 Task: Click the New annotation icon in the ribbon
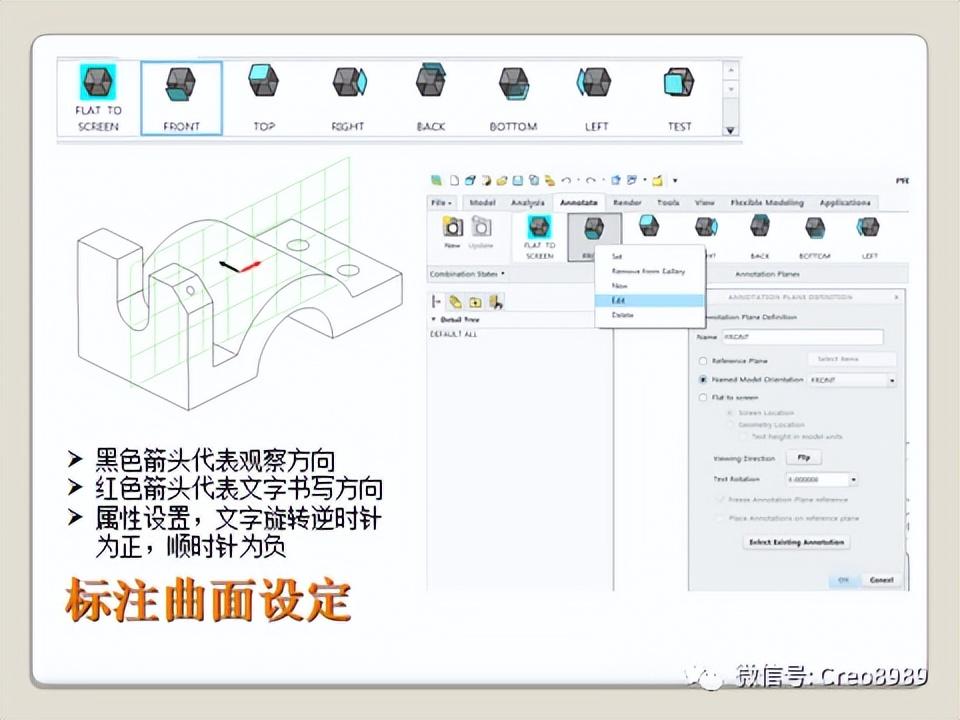pos(454,228)
